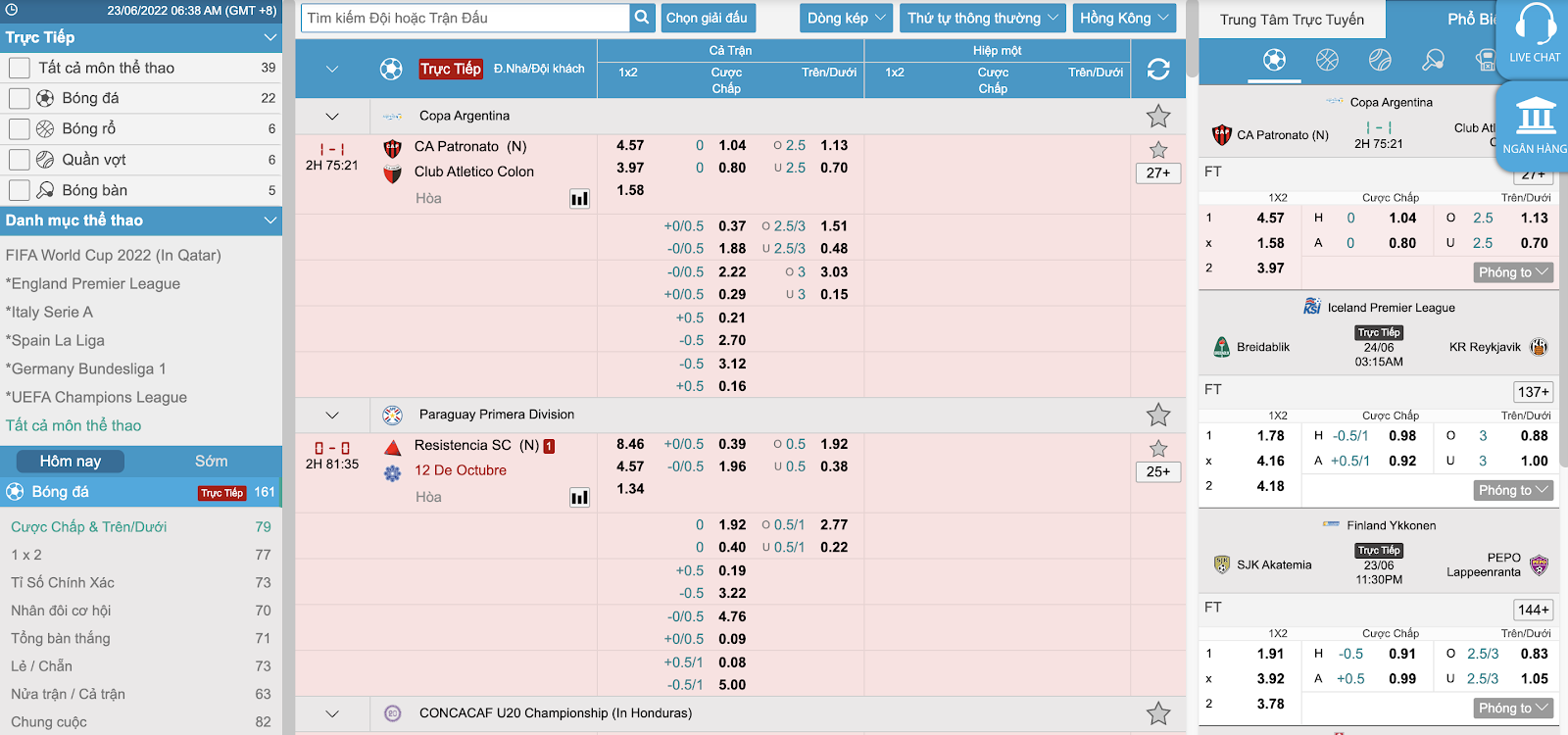Image resolution: width=1568 pixels, height=735 pixels.
Task: Click the Tìm kiếm Đội hoặc Trận Đấu field
Action: [x=465, y=18]
